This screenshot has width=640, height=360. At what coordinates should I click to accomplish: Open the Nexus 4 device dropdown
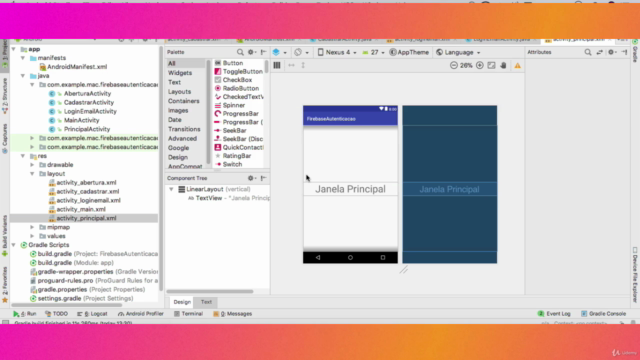click(337, 52)
